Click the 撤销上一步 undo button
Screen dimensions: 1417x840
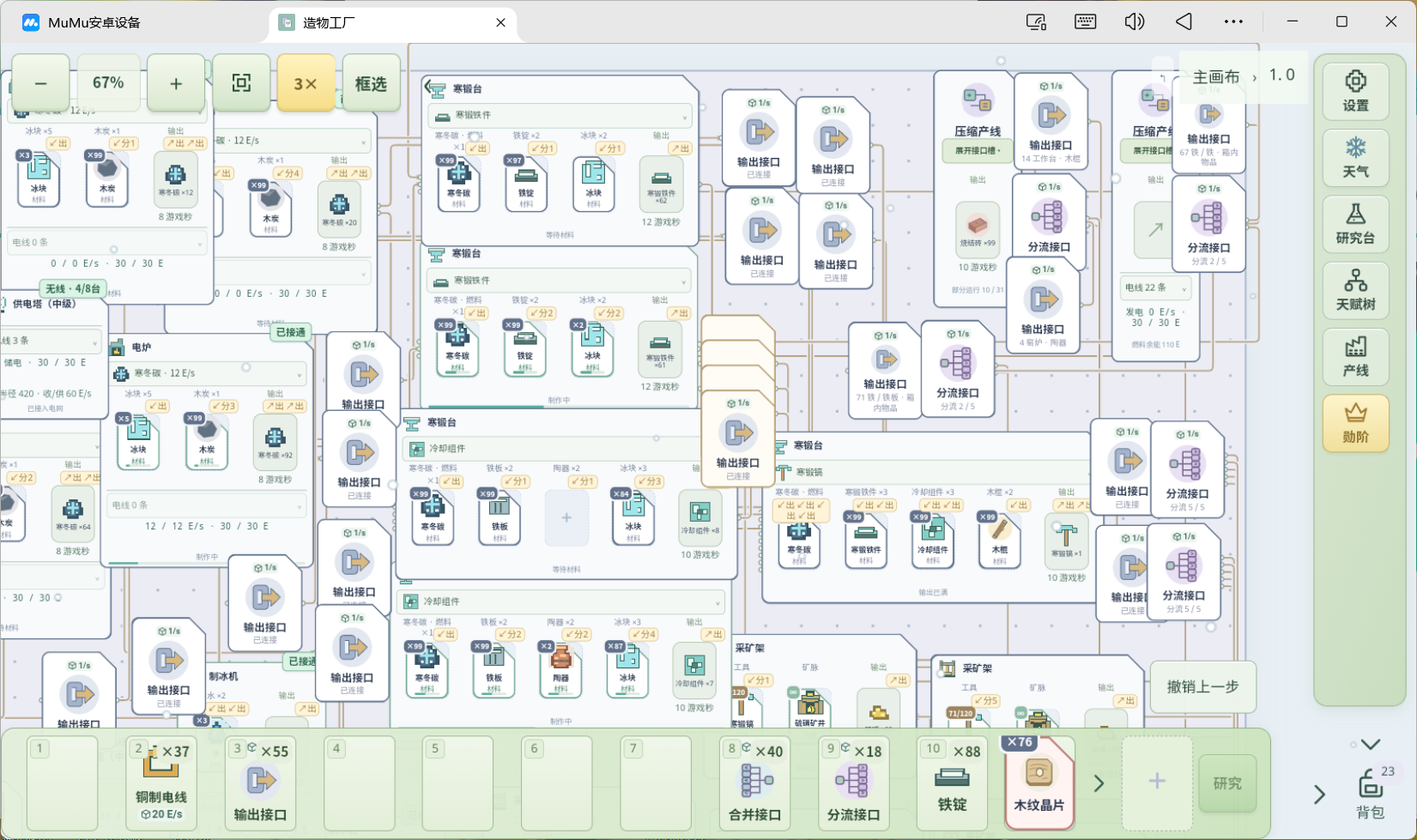(1202, 686)
